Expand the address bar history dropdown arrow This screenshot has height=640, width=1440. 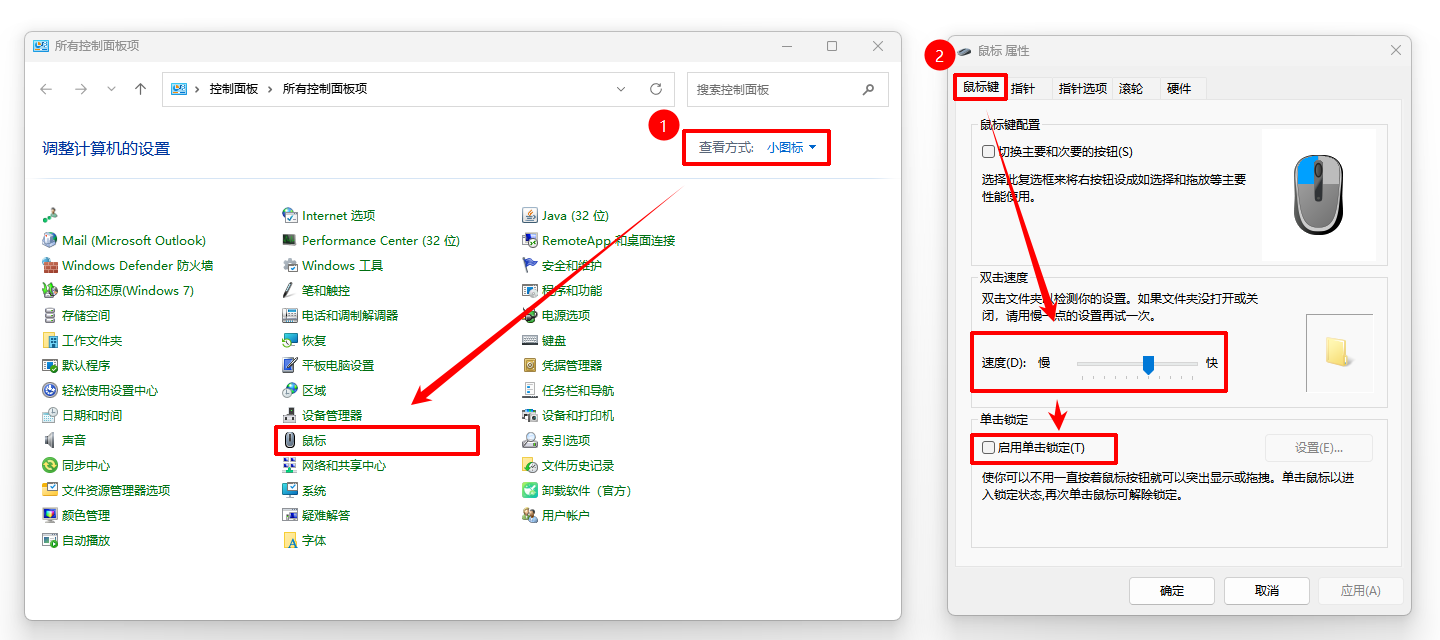[622, 89]
